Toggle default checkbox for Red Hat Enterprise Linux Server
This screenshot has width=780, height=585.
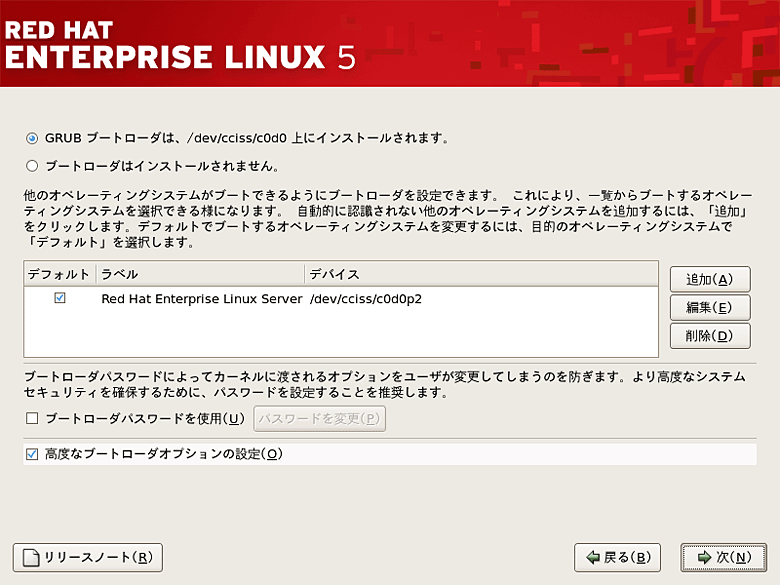[x=60, y=298]
